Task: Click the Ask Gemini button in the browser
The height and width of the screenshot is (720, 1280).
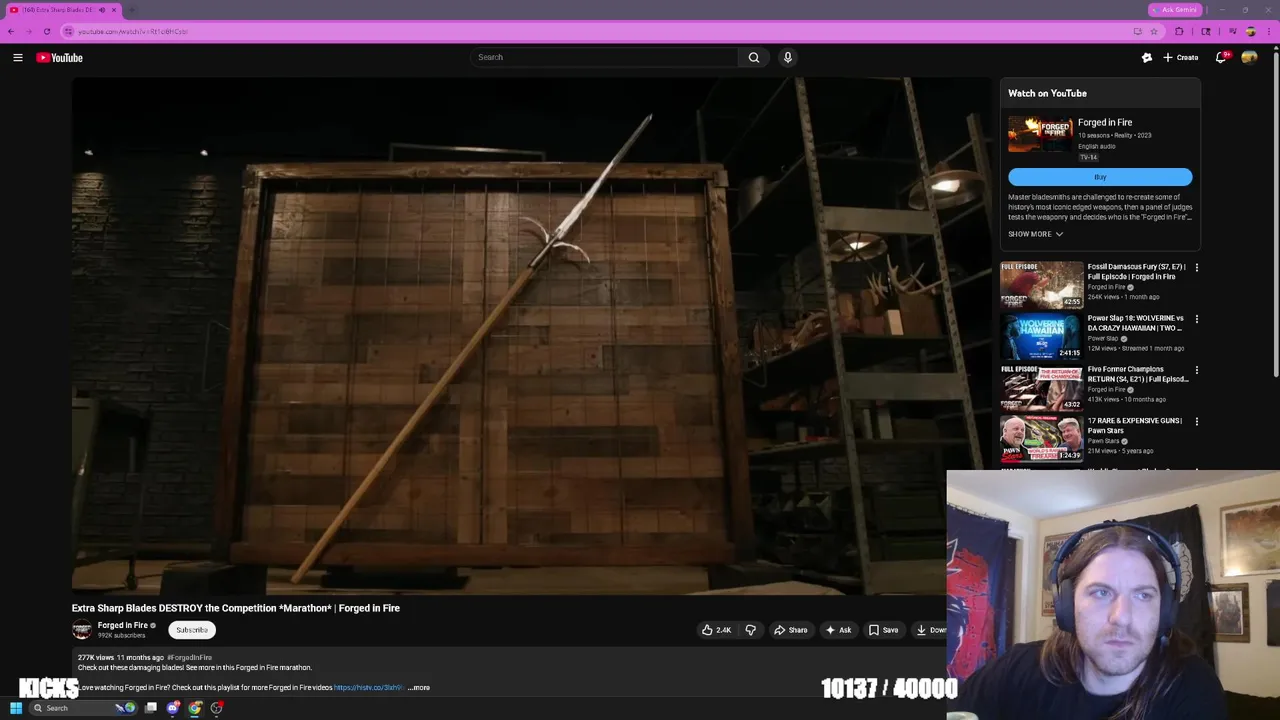Action: coord(1174,10)
